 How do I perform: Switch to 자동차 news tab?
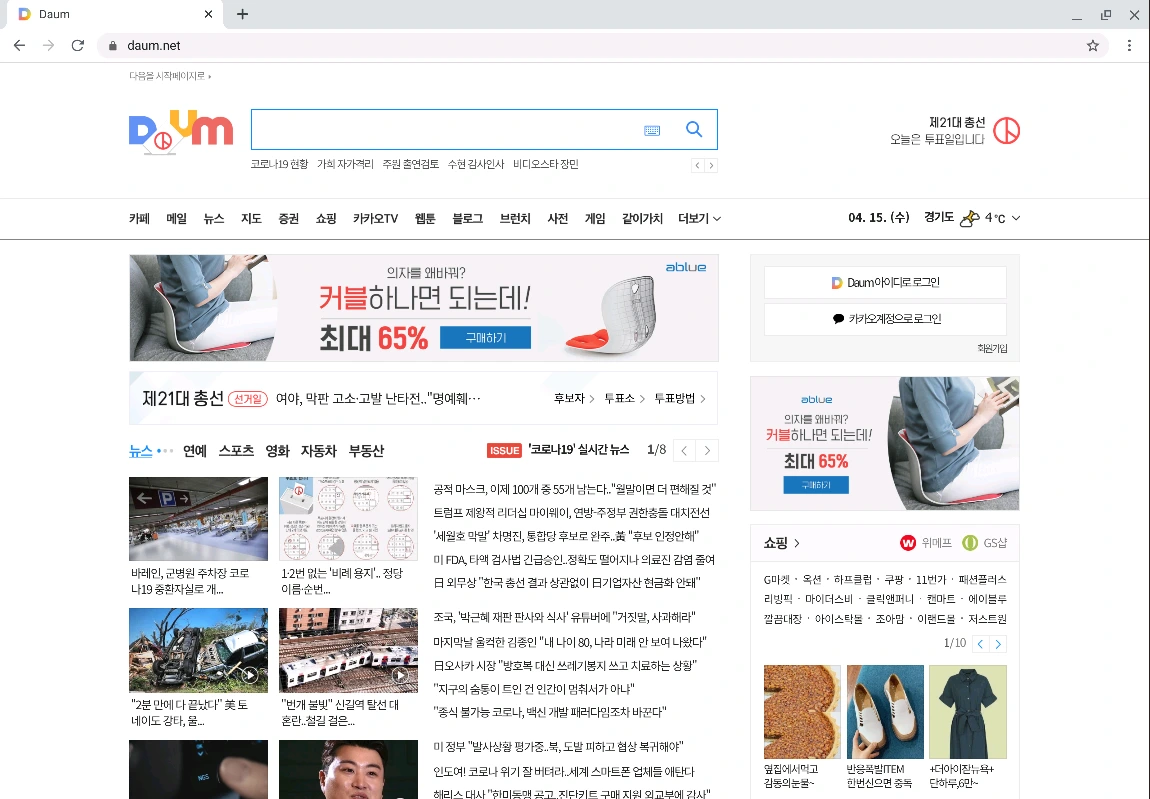pyautogui.click(x=318, y=450)
